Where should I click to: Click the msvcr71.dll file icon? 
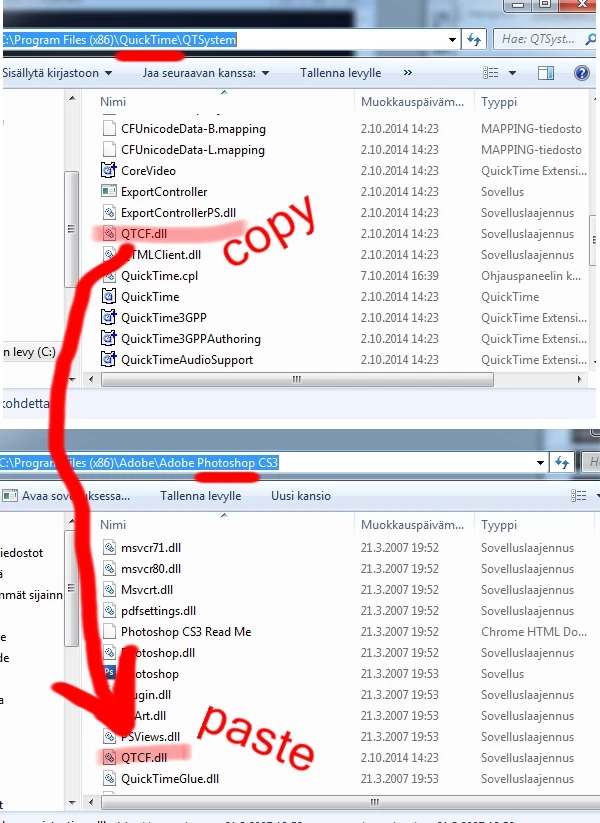coord(109,547)
